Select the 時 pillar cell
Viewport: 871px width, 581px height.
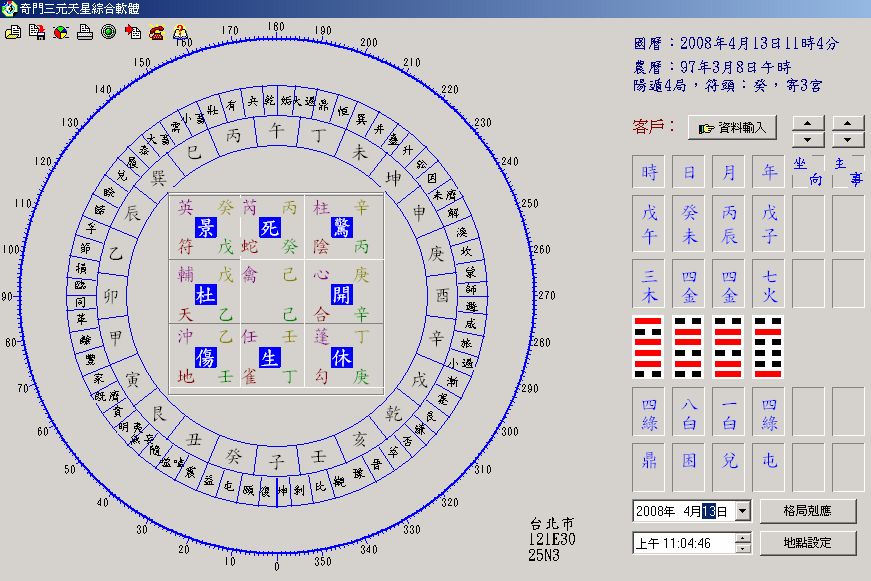[648, 171]
